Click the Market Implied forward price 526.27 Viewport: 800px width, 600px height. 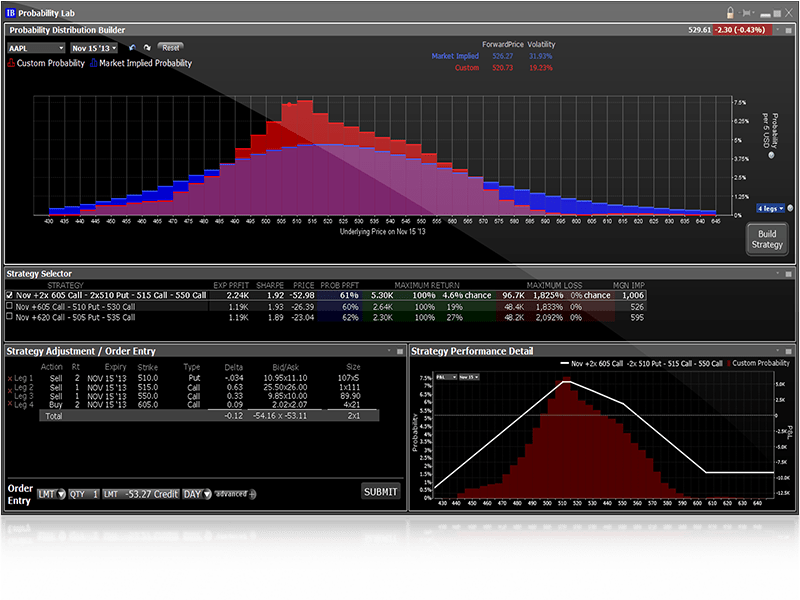point(503,56)
